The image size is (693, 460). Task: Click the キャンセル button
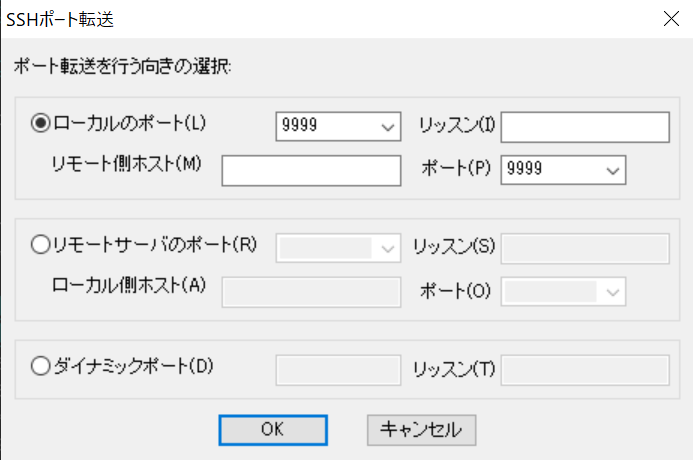tap(421, 430)
